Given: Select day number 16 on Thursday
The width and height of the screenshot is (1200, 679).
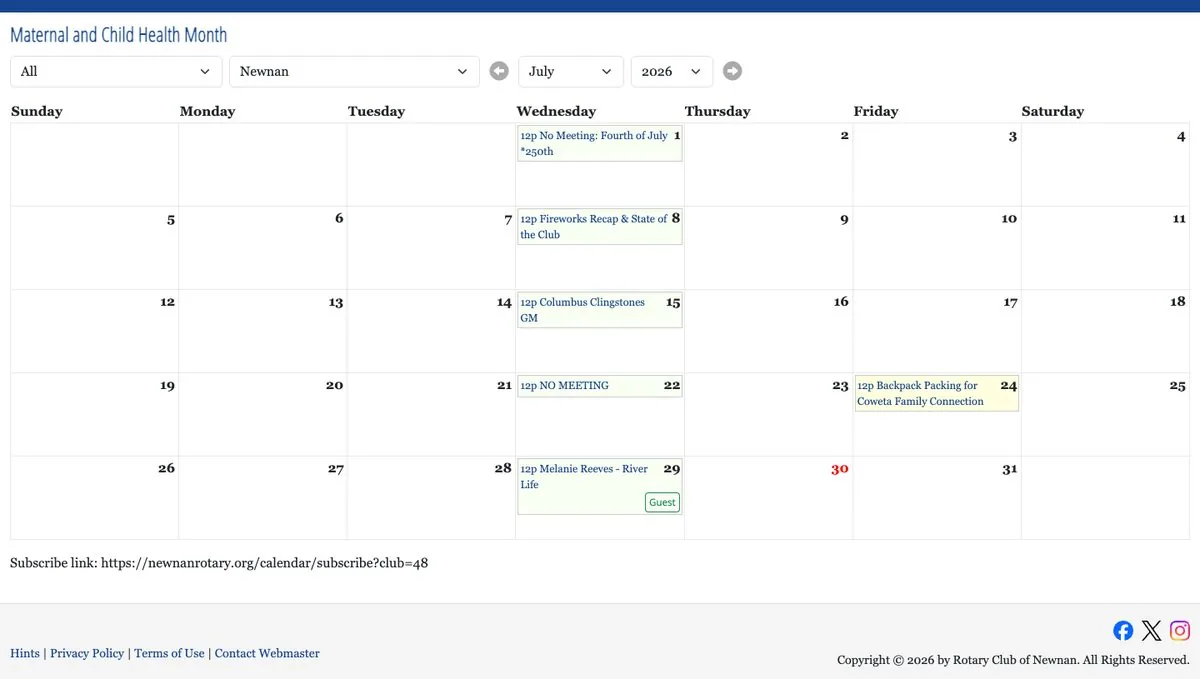Looking at the screenshot, I should point(841,302).
